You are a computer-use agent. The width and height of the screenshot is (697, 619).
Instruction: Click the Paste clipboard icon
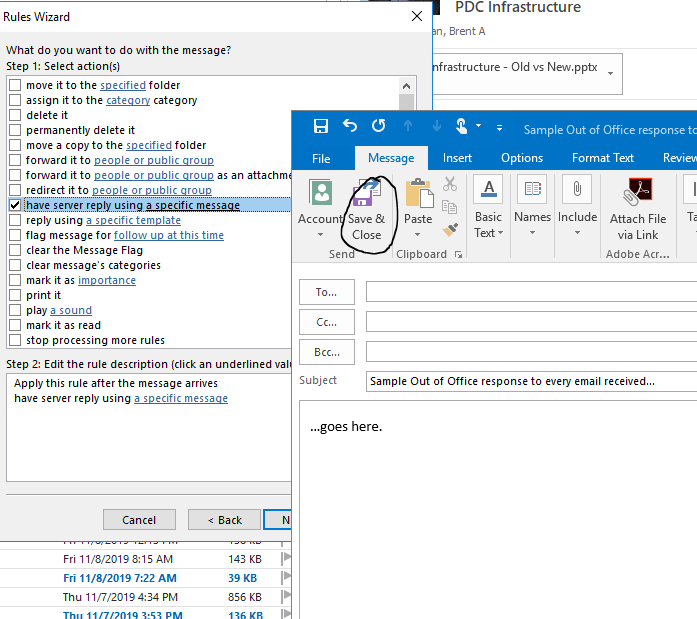(x=418, y=193)
